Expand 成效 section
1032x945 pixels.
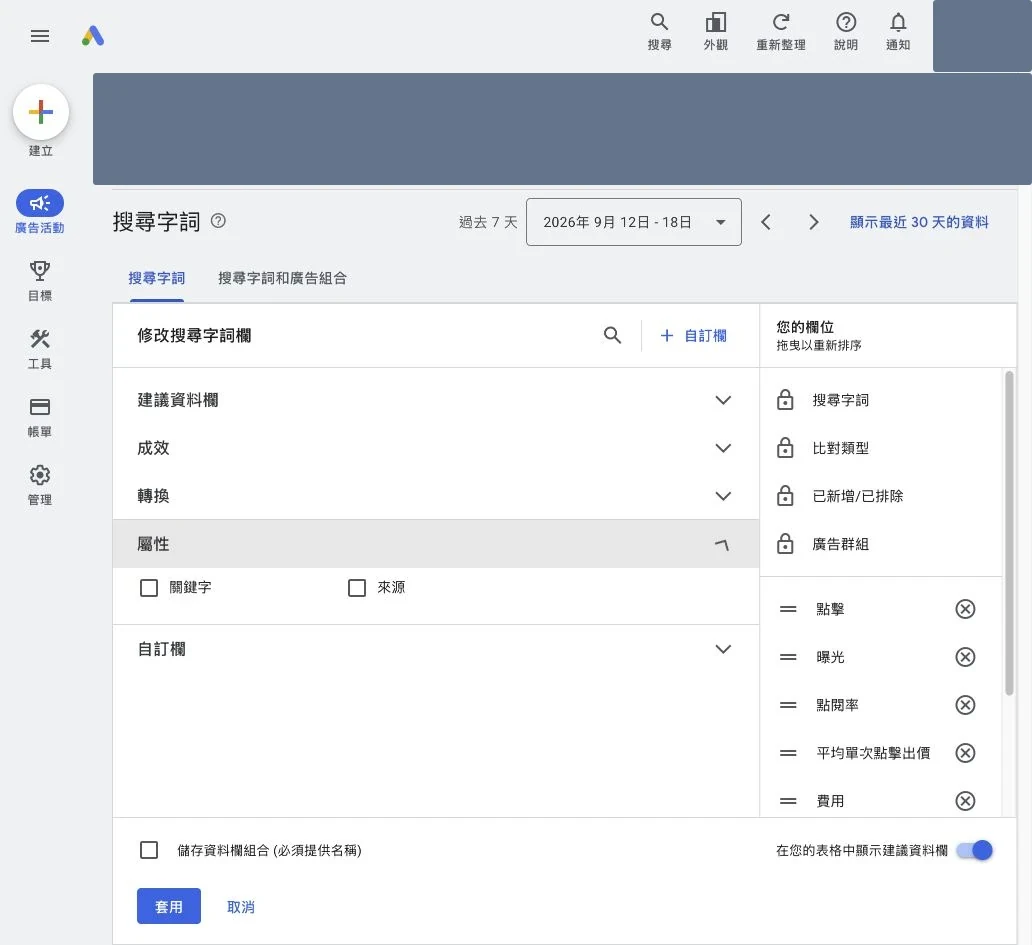pos(435,448)
